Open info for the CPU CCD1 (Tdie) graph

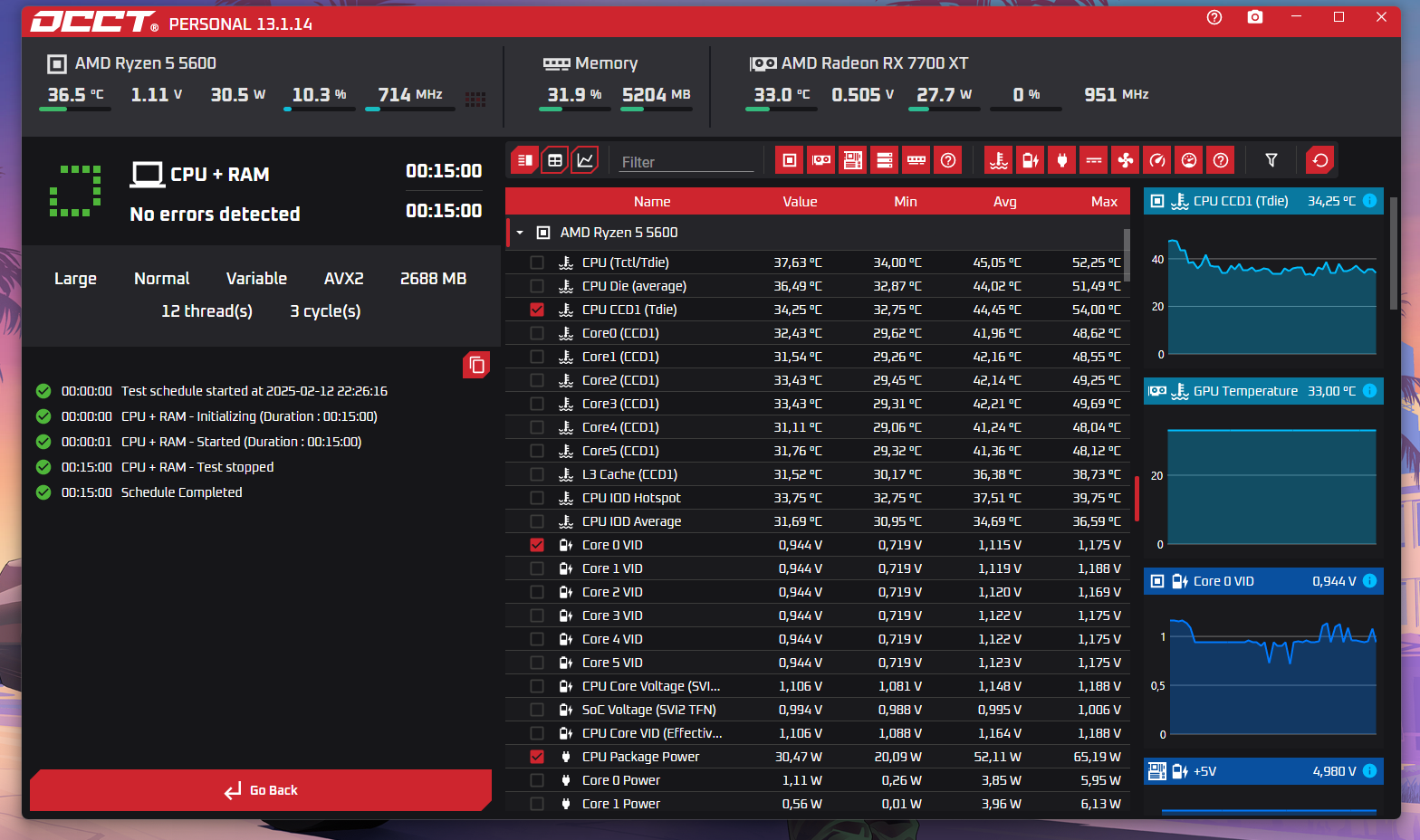coord(1370,201)
